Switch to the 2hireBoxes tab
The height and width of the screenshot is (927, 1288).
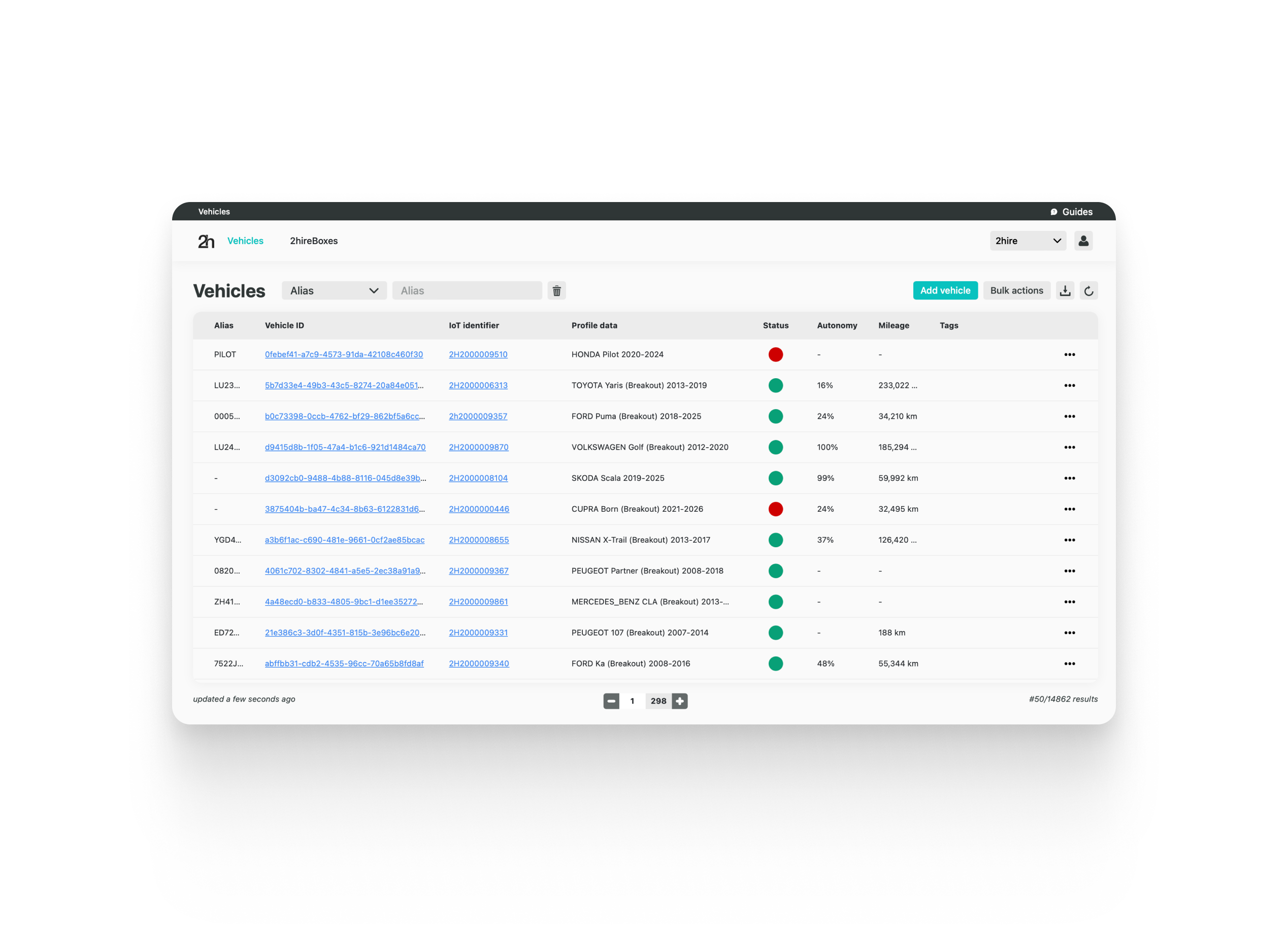[x=313, y=241]
